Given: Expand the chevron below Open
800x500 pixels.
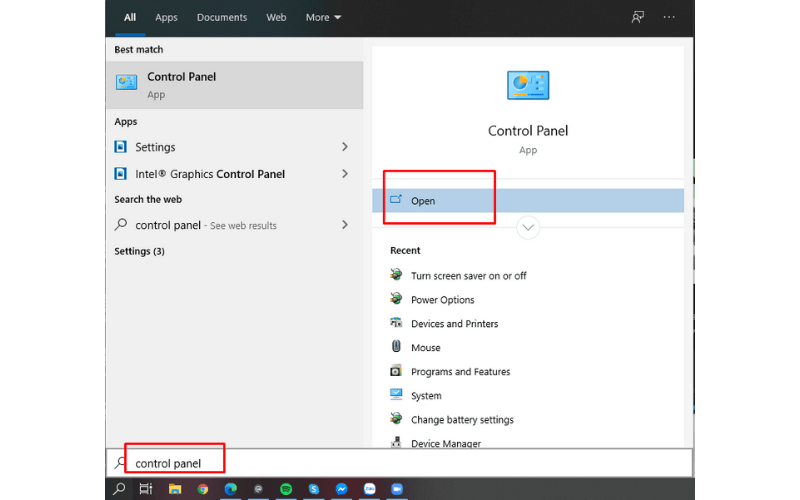Looking at the screenshot, I should point(528,228).
